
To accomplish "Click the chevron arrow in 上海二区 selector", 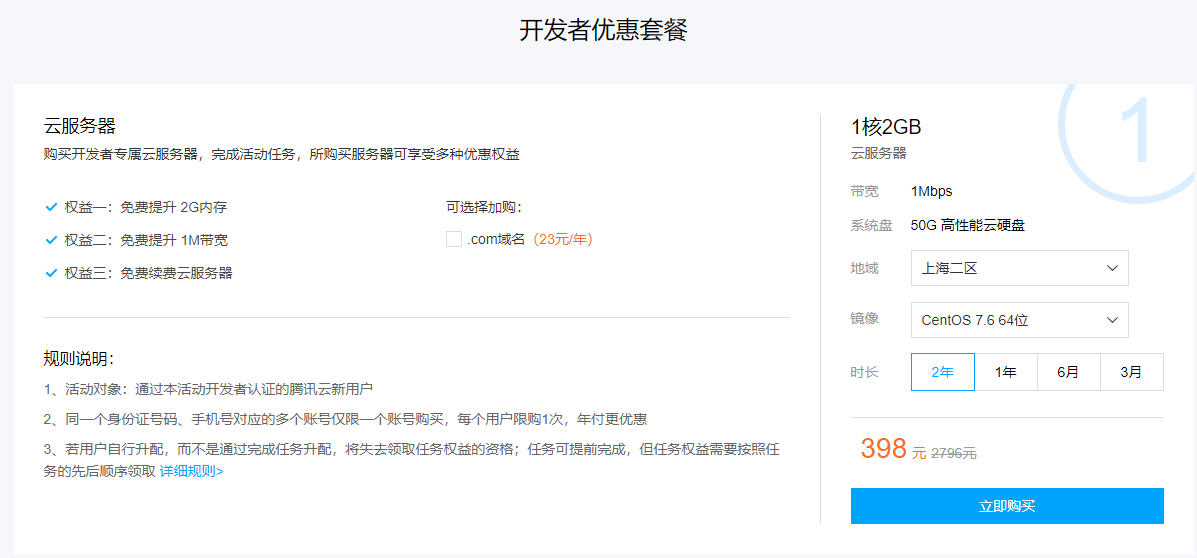I will click(x=1112, y=268).
